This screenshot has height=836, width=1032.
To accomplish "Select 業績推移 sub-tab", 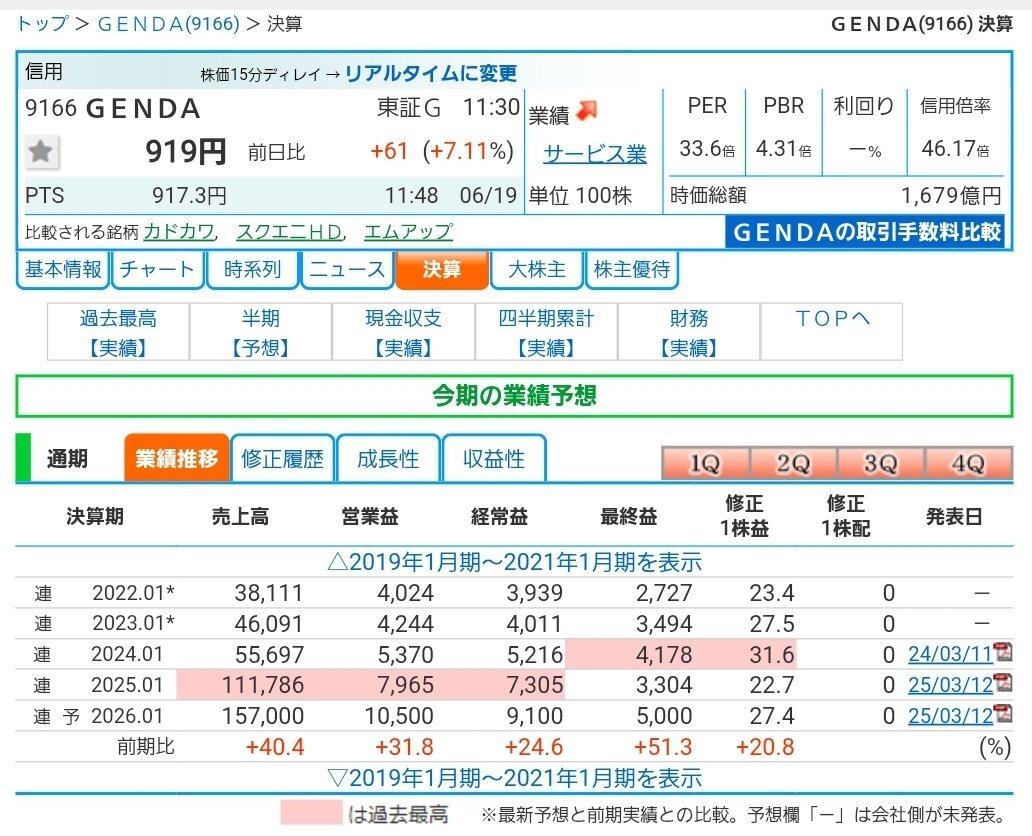I will pos(176,458).
